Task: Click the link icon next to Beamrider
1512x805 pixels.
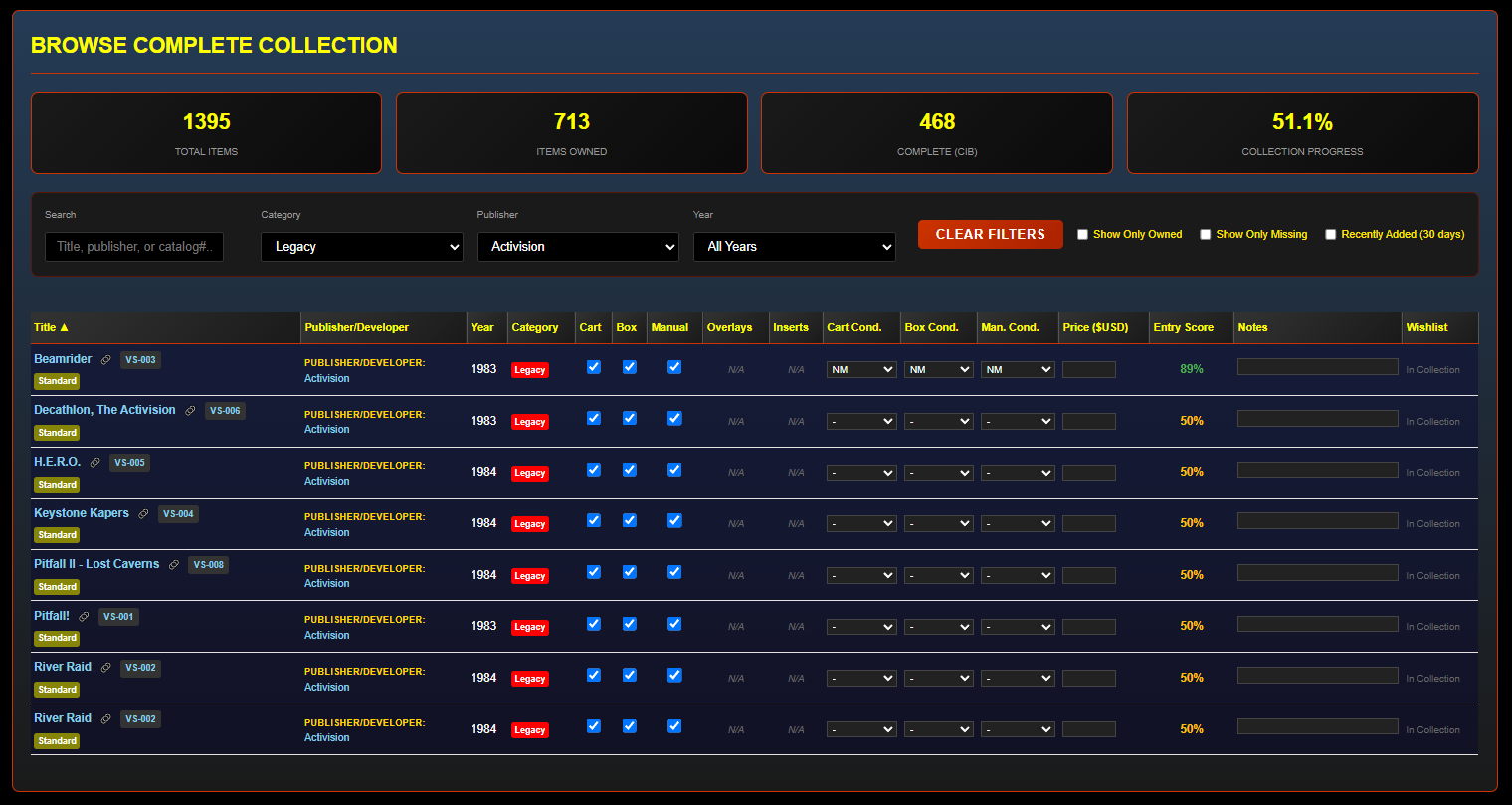Action: pos(106,360)
